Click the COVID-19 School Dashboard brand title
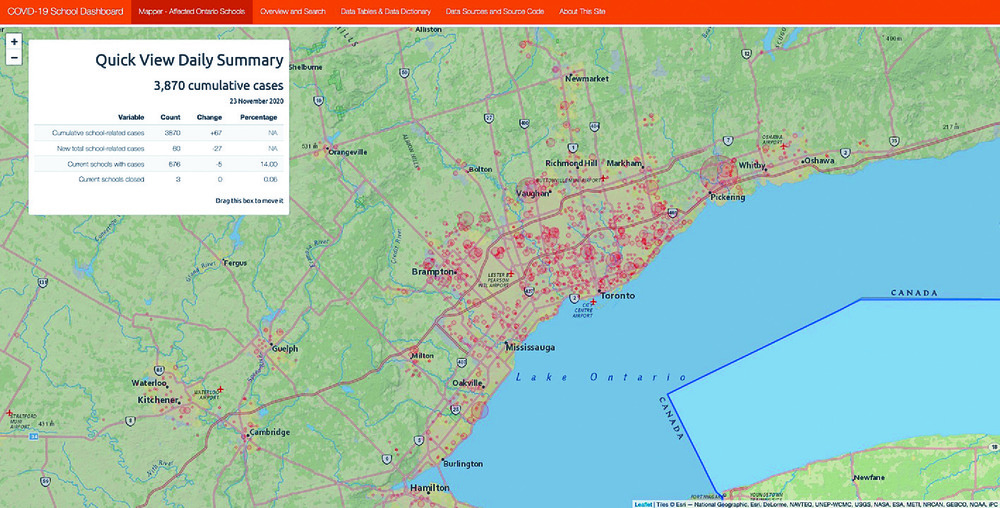This screenshot has width=1000, height=508. point(65,11)
